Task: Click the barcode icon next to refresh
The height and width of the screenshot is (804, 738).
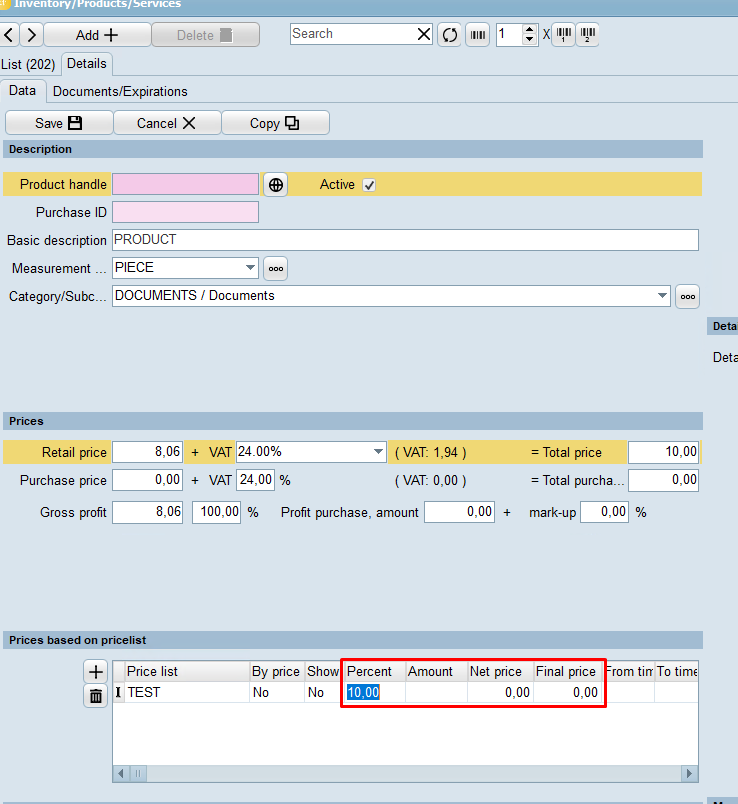Action: point(477,35)
